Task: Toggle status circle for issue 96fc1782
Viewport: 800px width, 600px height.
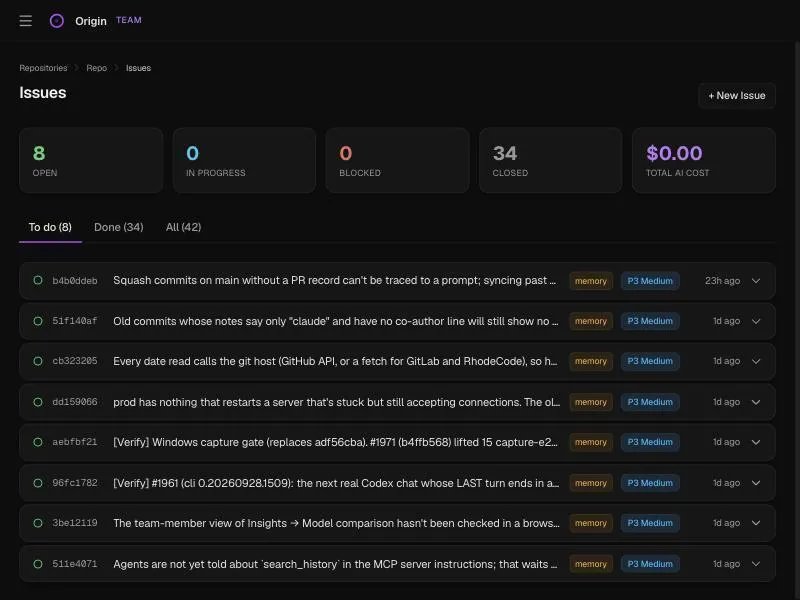Action: (38, 483)
